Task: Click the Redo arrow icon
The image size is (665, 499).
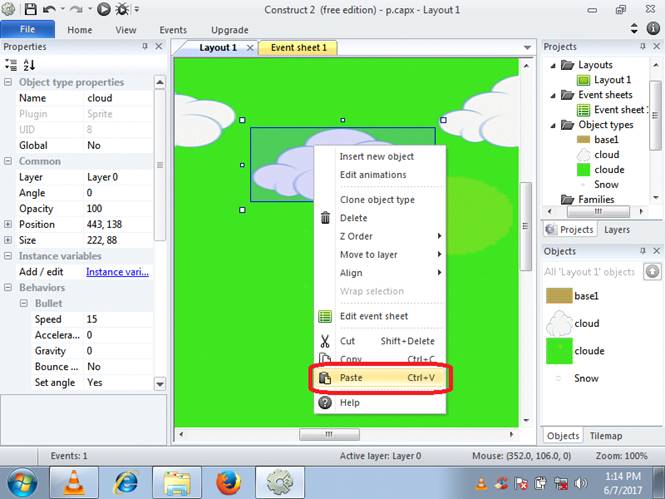Action: (x=76, y=9)
